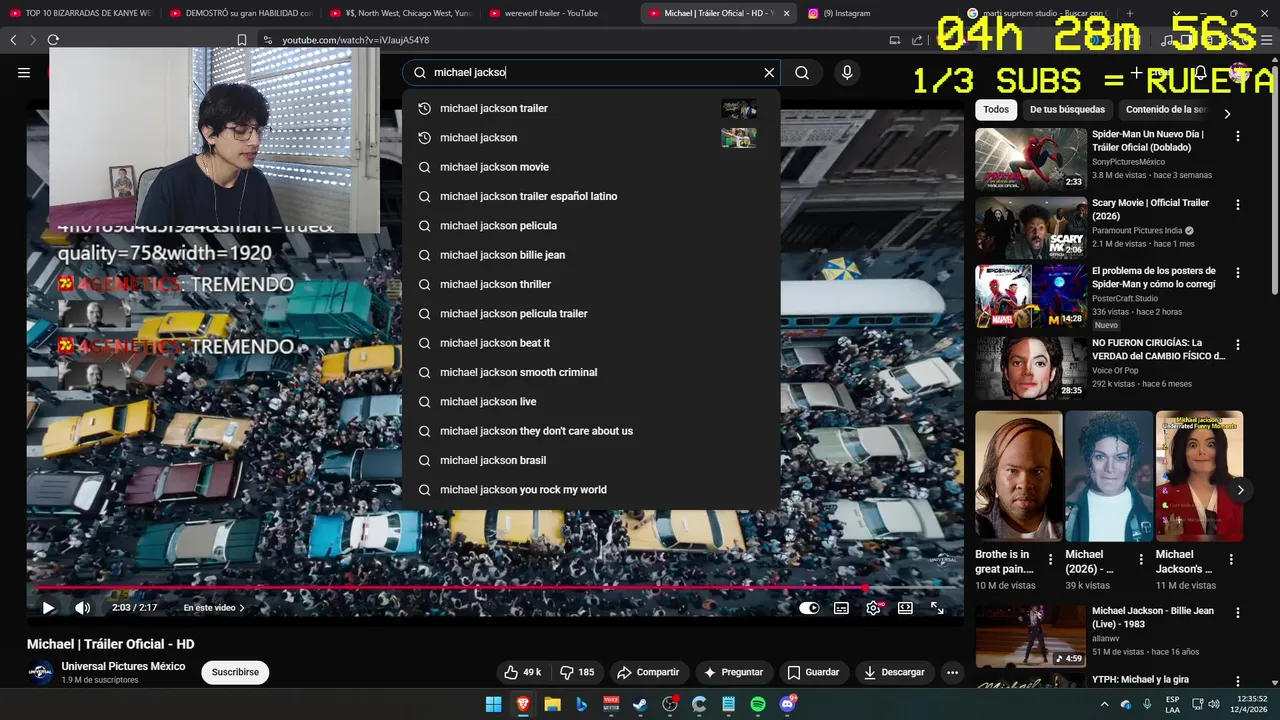Select 'michael jackson trailer' suggestion
Screen dimensions: 1280x720
591,108
